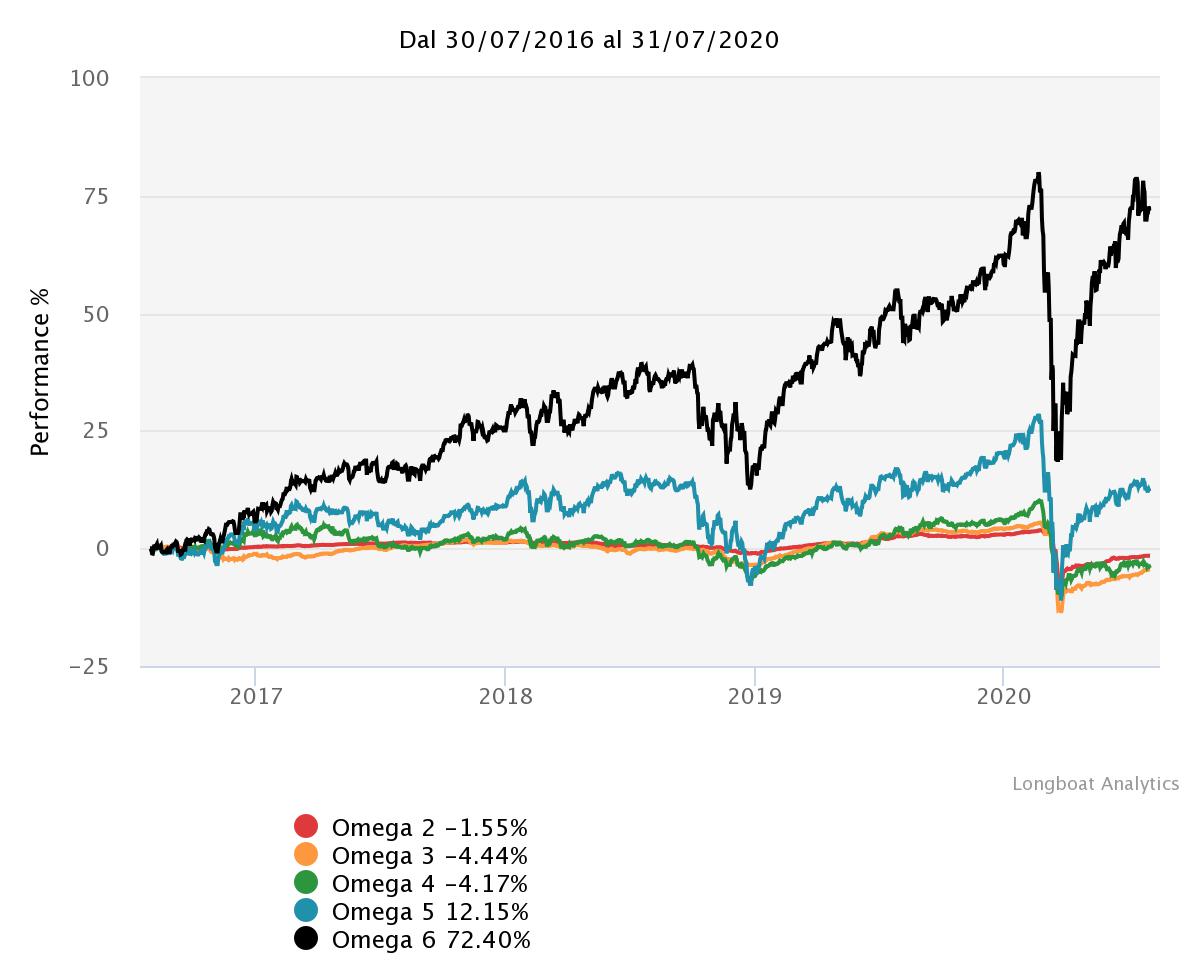Click the green Omega 4 legend circle
Image resolution: width=1200 pixels, height=962 pixels.
pyautogui.click(x=306, y=883)
